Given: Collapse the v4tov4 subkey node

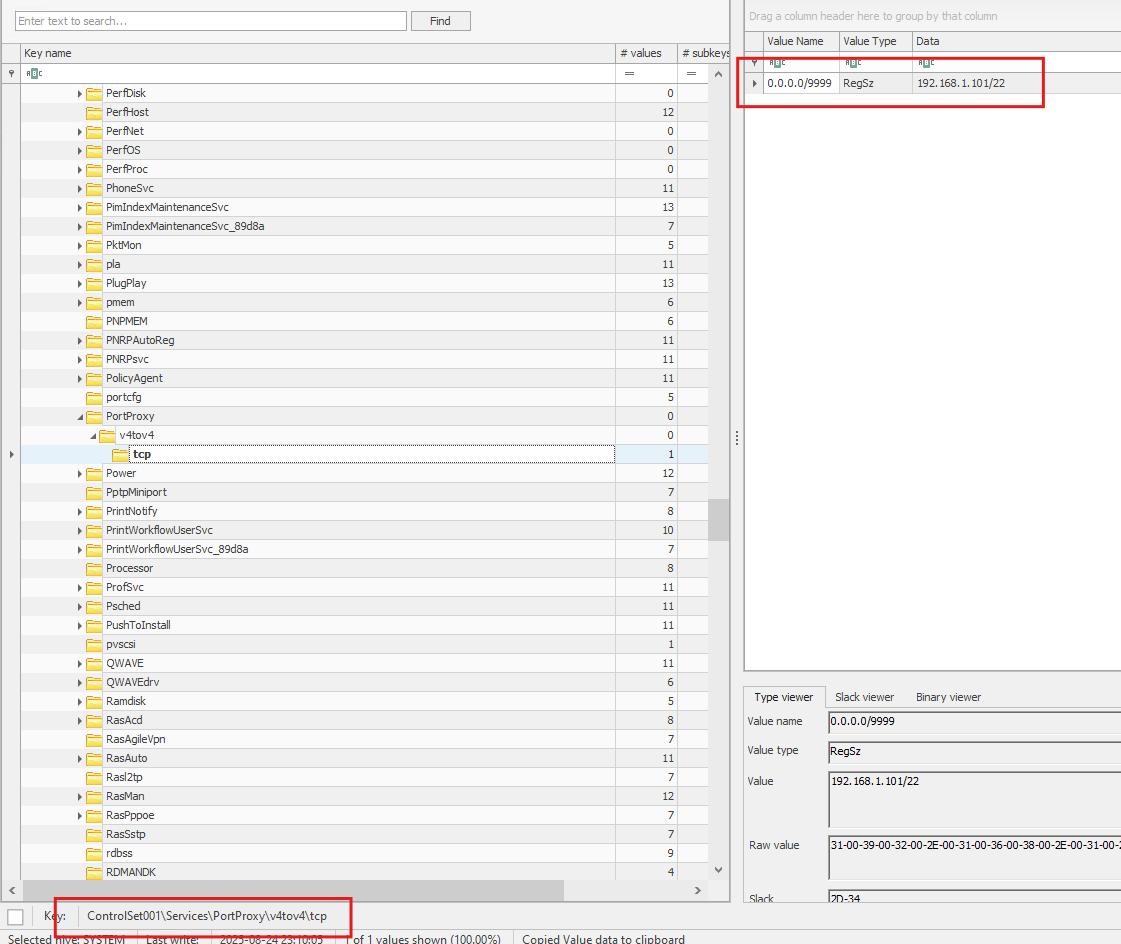Looking at the screenshot, I should pyautogui.click(x=93, y=435).
